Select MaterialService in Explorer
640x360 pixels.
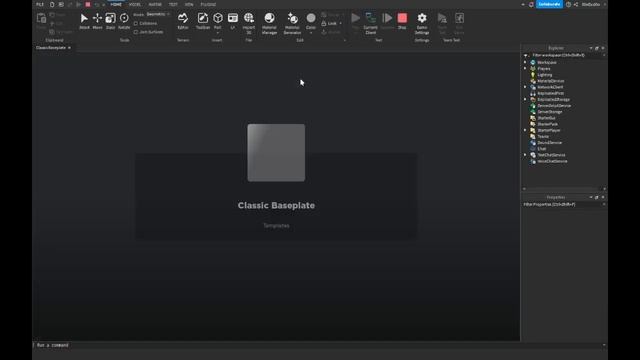(550, 81)
